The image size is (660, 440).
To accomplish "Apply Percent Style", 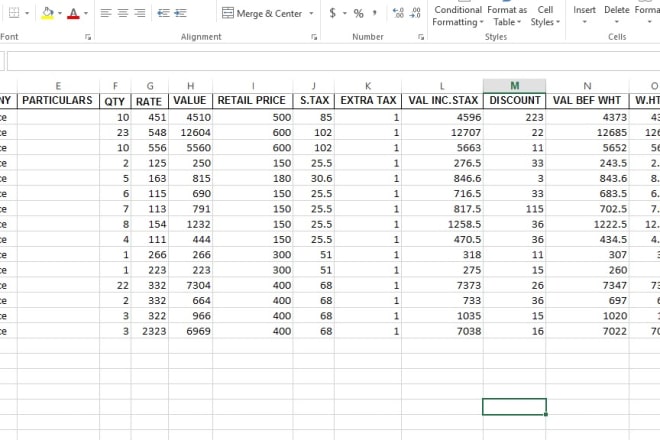I will coord(358,13).
